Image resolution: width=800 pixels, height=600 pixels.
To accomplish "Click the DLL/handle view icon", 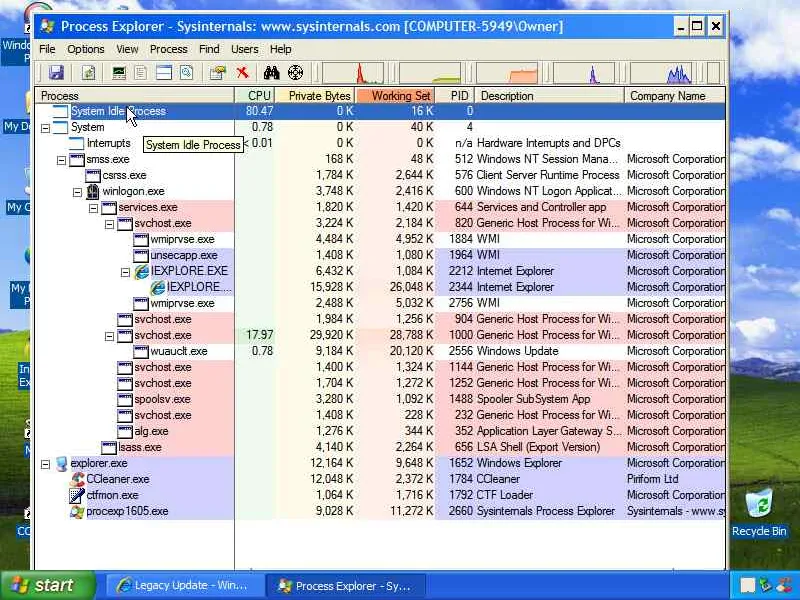I will pos(186,73).
